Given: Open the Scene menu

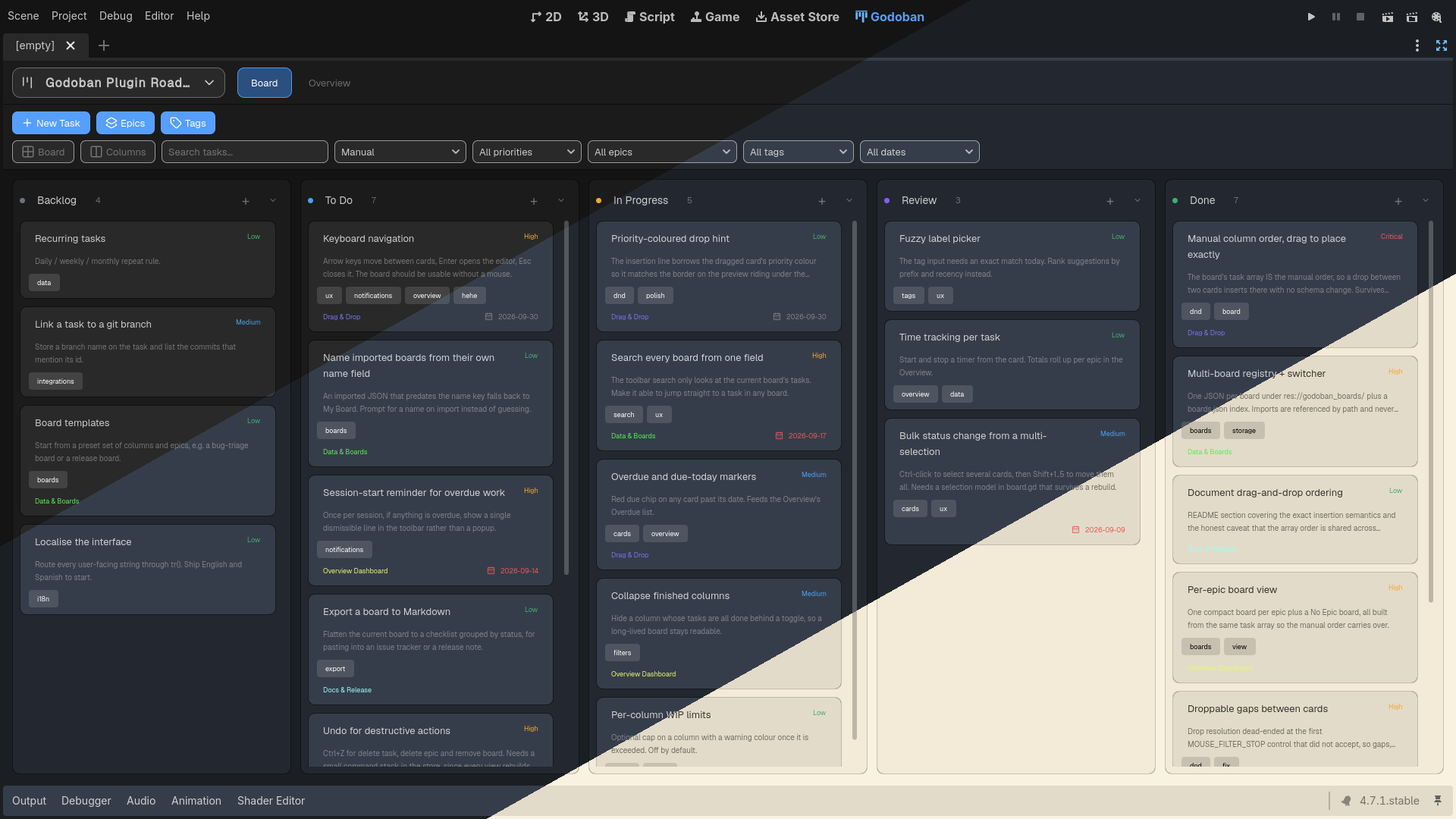Looking at the screenshot, I should pos(24,16).
